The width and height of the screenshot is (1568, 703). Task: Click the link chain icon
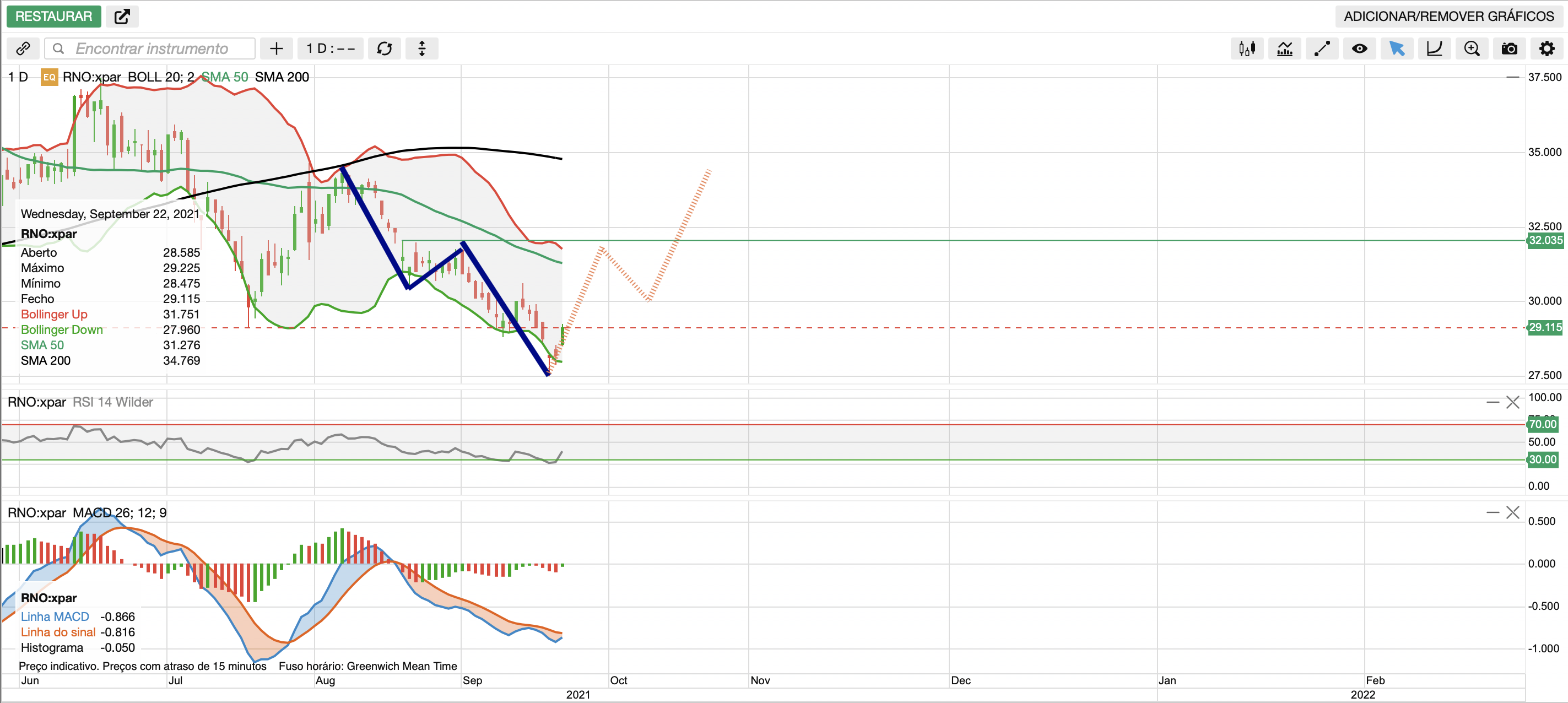coord(23,48)
